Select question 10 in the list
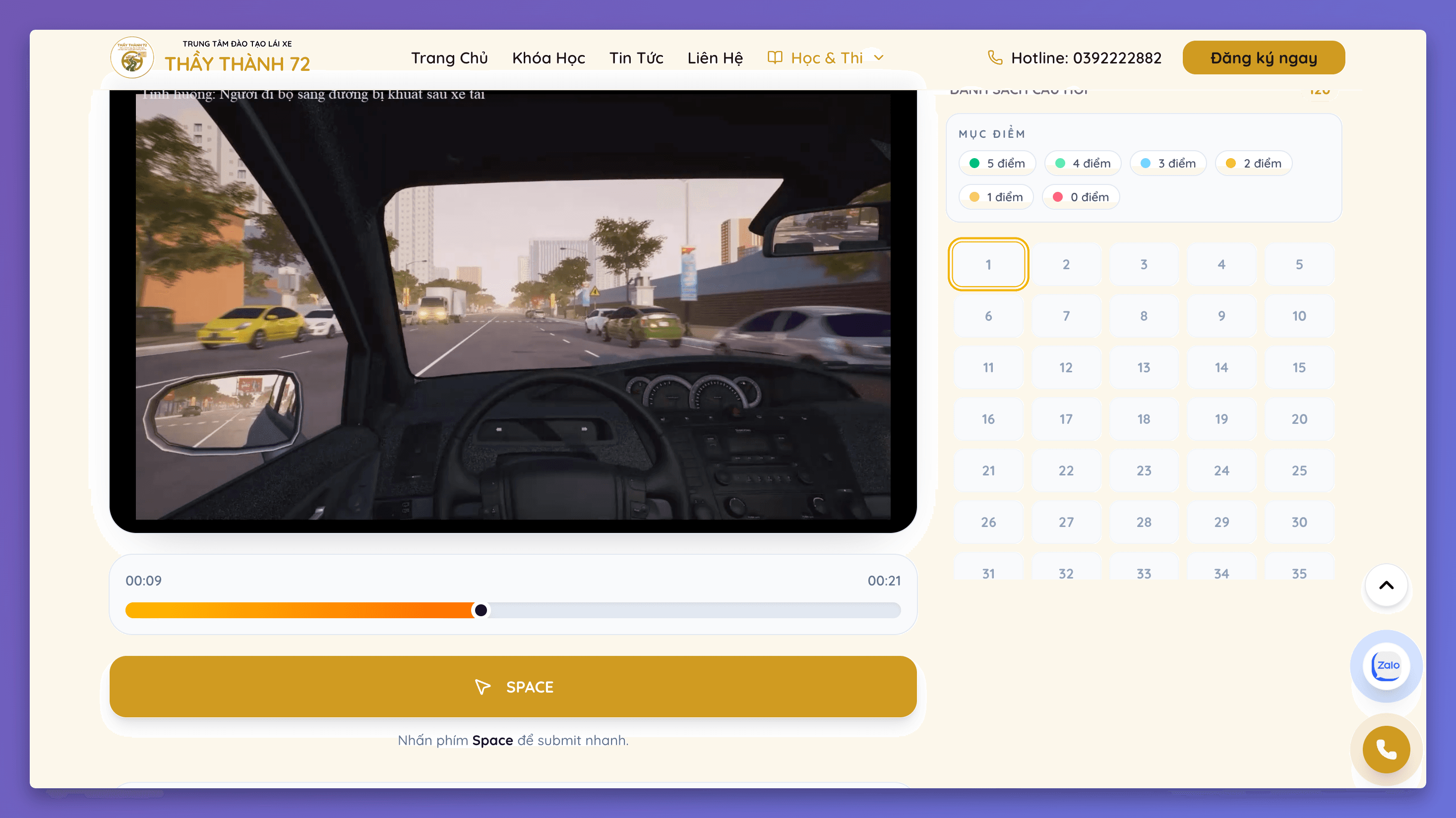Viewport: 1456px width, 818px height. pyautogui.click(x=1299, y=316)
